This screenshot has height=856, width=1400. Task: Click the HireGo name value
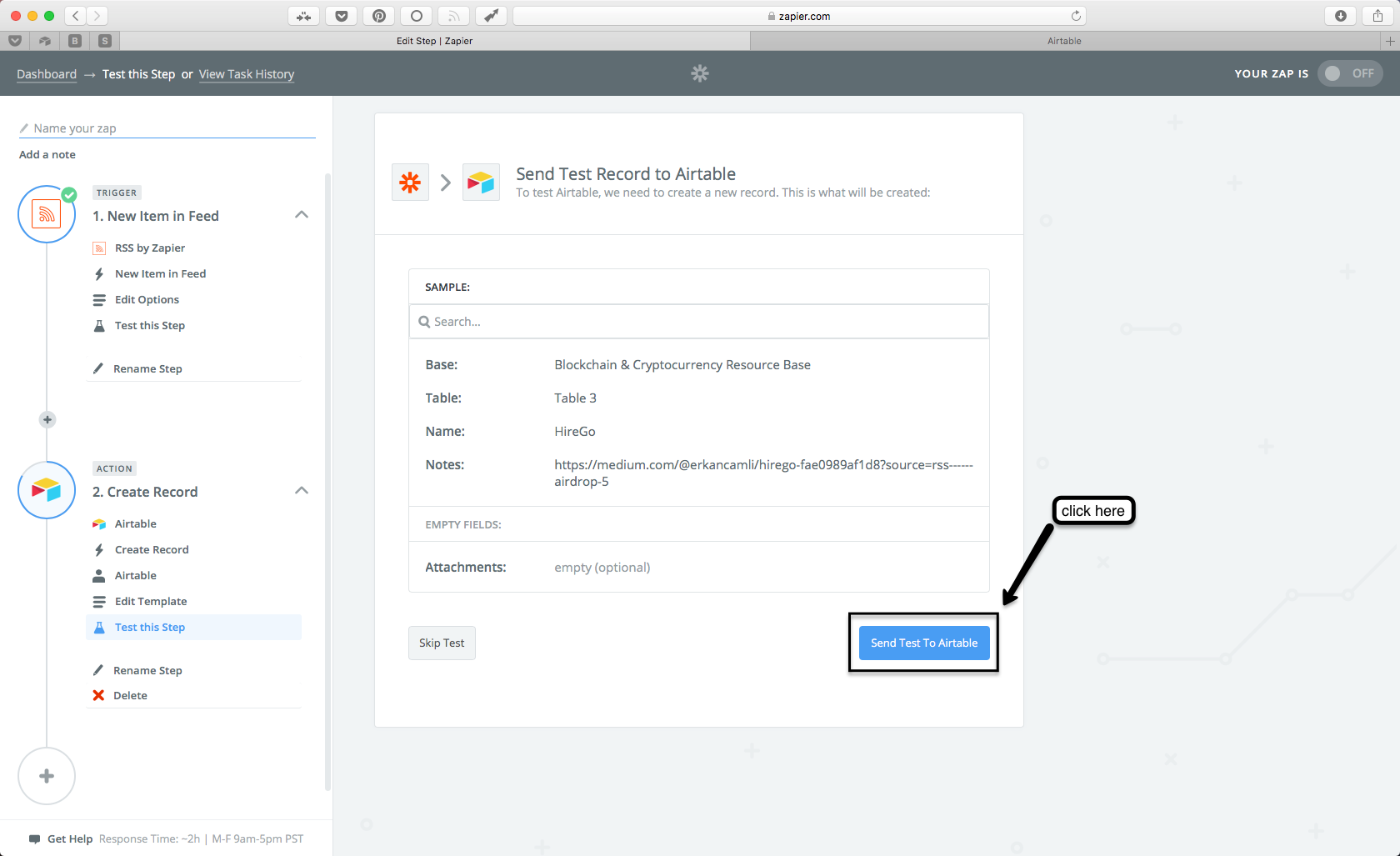point(575,431)
